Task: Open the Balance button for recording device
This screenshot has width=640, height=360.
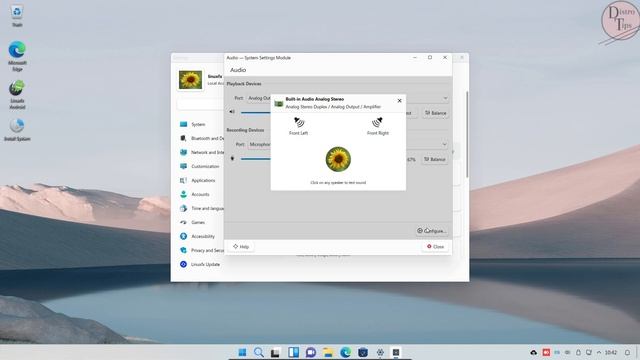Action: (435, 159)
